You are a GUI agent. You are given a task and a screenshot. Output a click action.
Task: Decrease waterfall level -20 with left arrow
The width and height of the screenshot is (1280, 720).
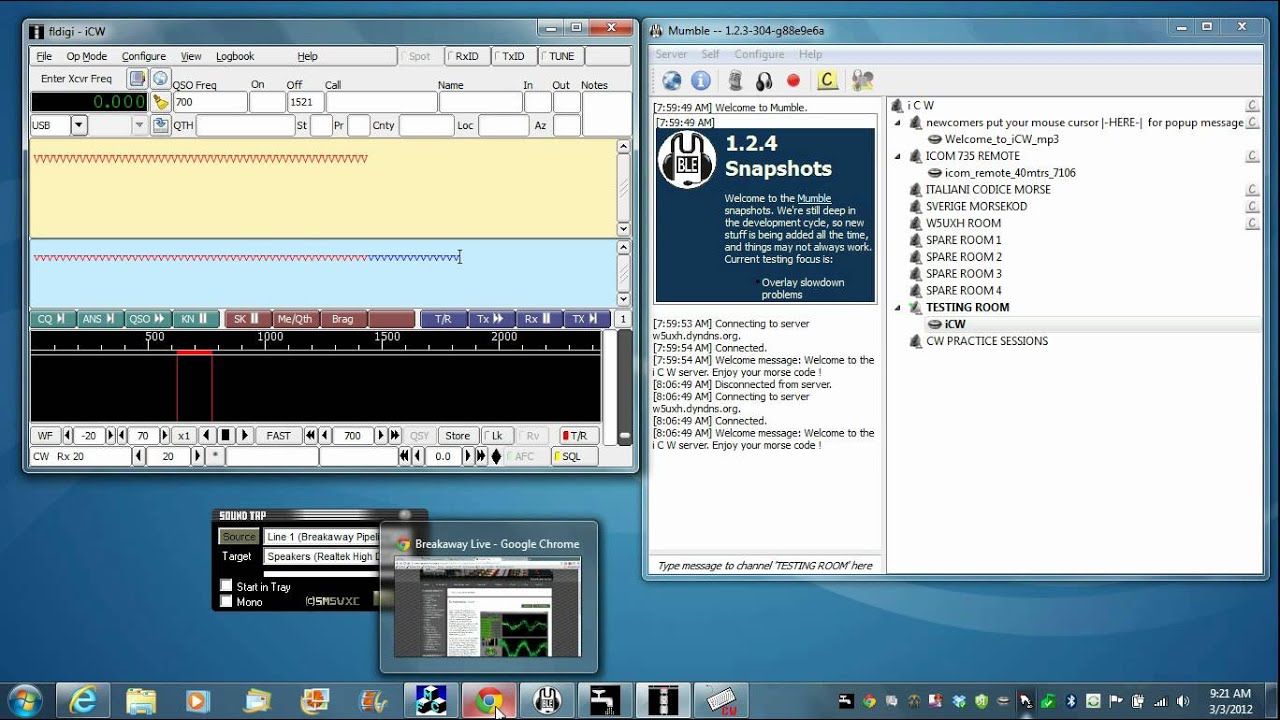pos(68,435)
